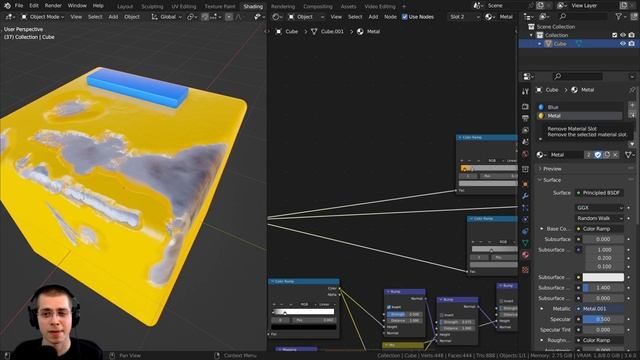Open the Object properties tab
The width and height of the screenshot is (640, 360).
pyautogui.click(x=525, y=184)
